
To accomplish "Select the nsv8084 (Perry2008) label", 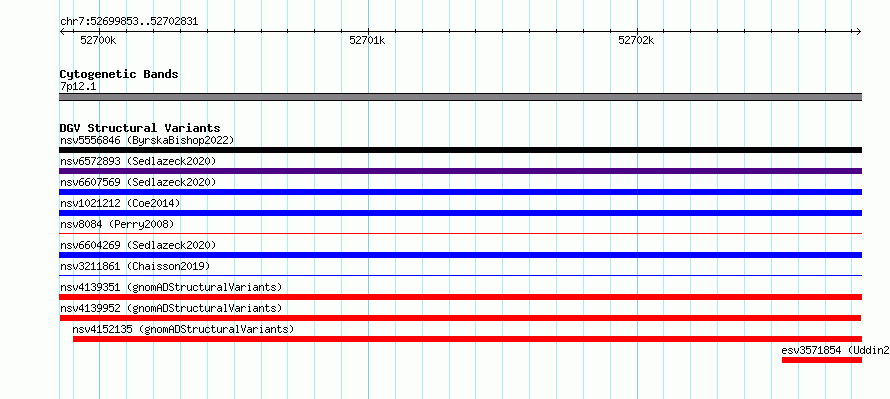I will pos(116,224).
